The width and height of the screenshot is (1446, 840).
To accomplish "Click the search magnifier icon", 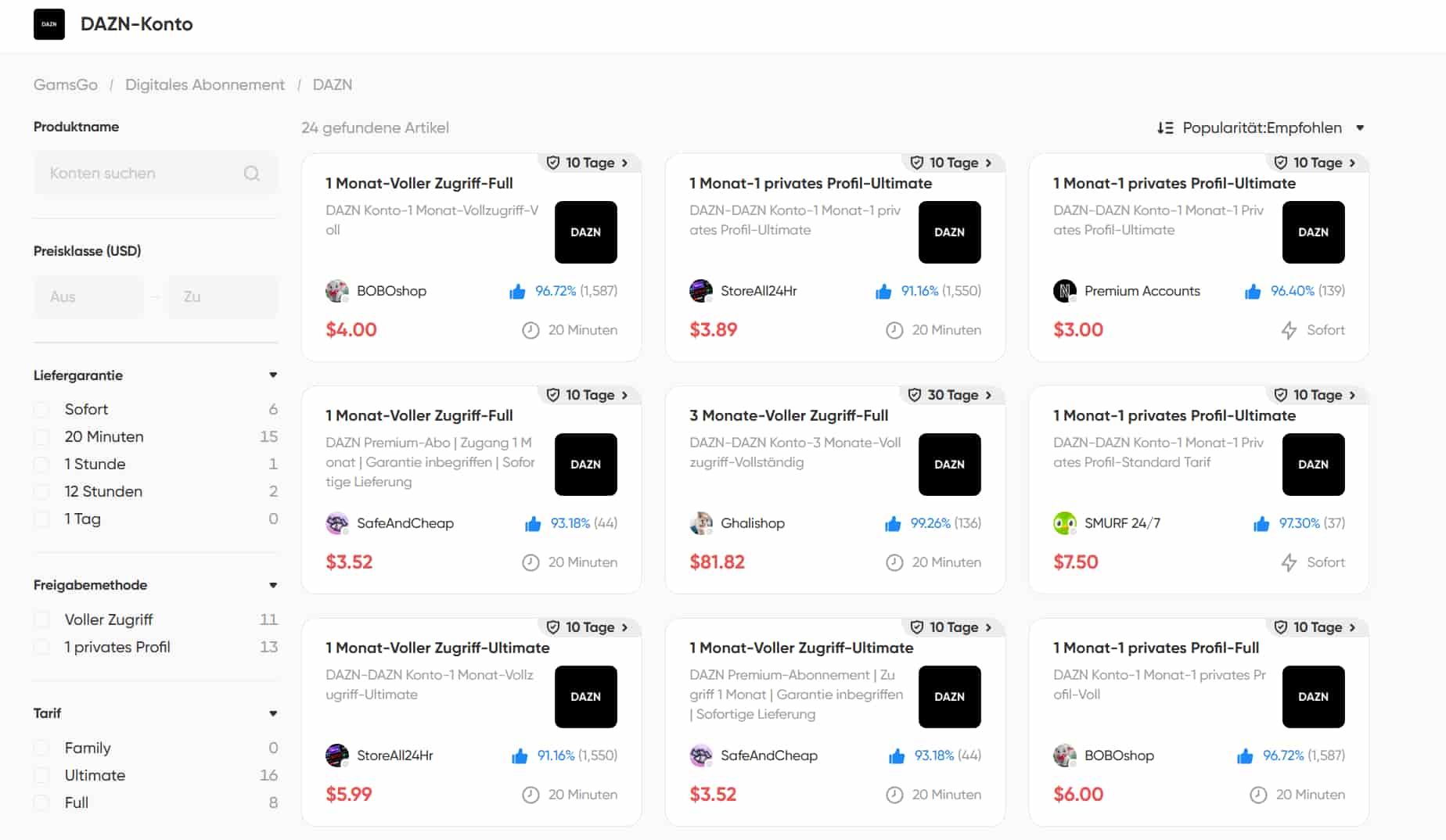I will pyautogui.click(x=251, y=174).
